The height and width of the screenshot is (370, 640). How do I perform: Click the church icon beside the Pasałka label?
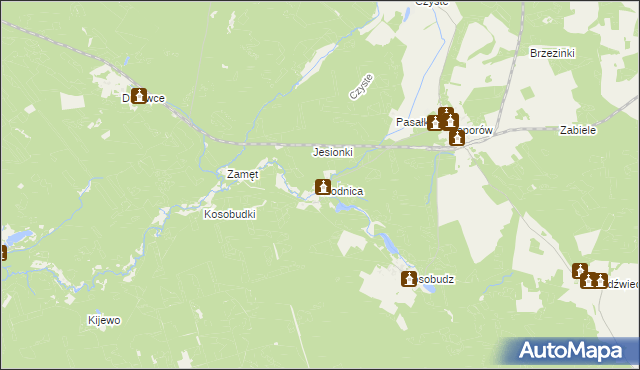click(x=435, y=123)
